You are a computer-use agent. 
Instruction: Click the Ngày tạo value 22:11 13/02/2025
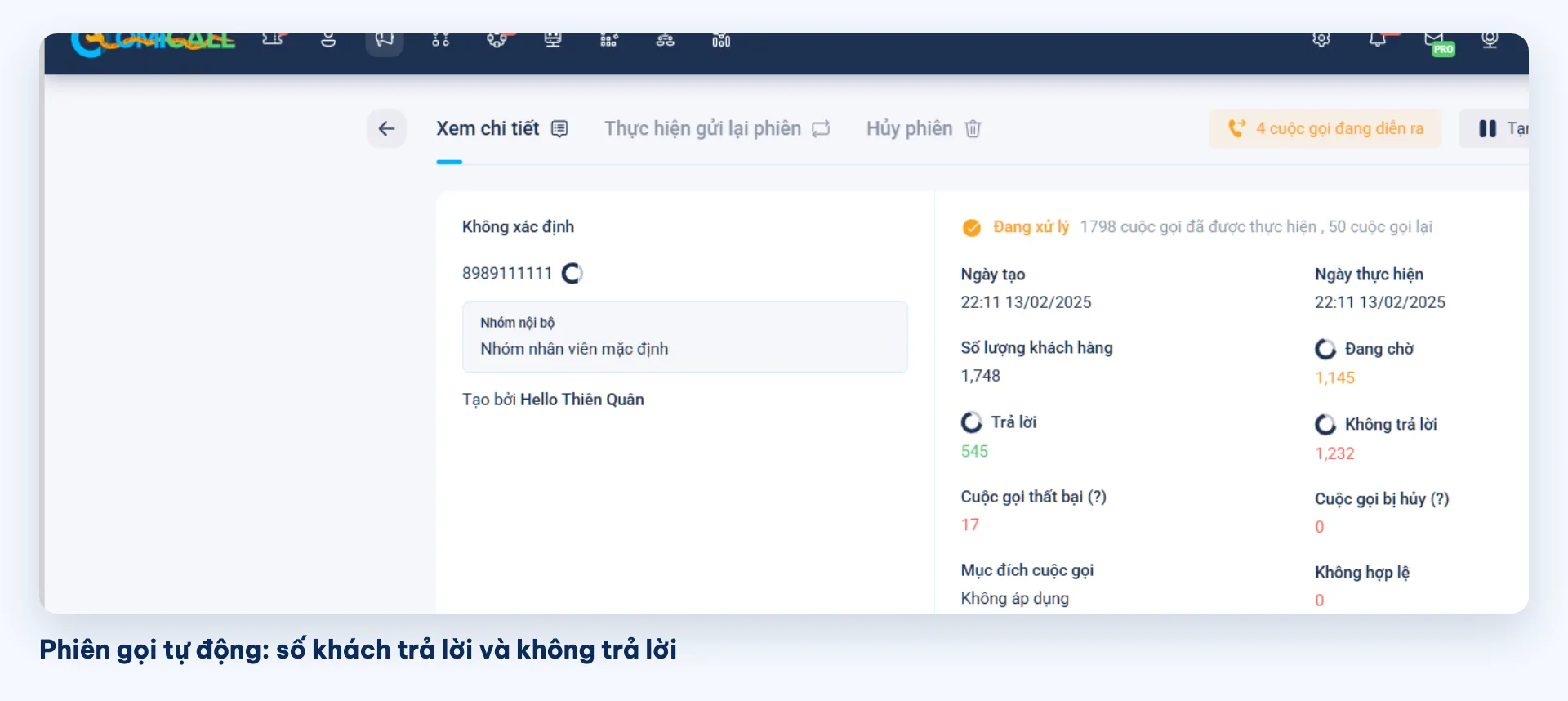[1026, 301]
